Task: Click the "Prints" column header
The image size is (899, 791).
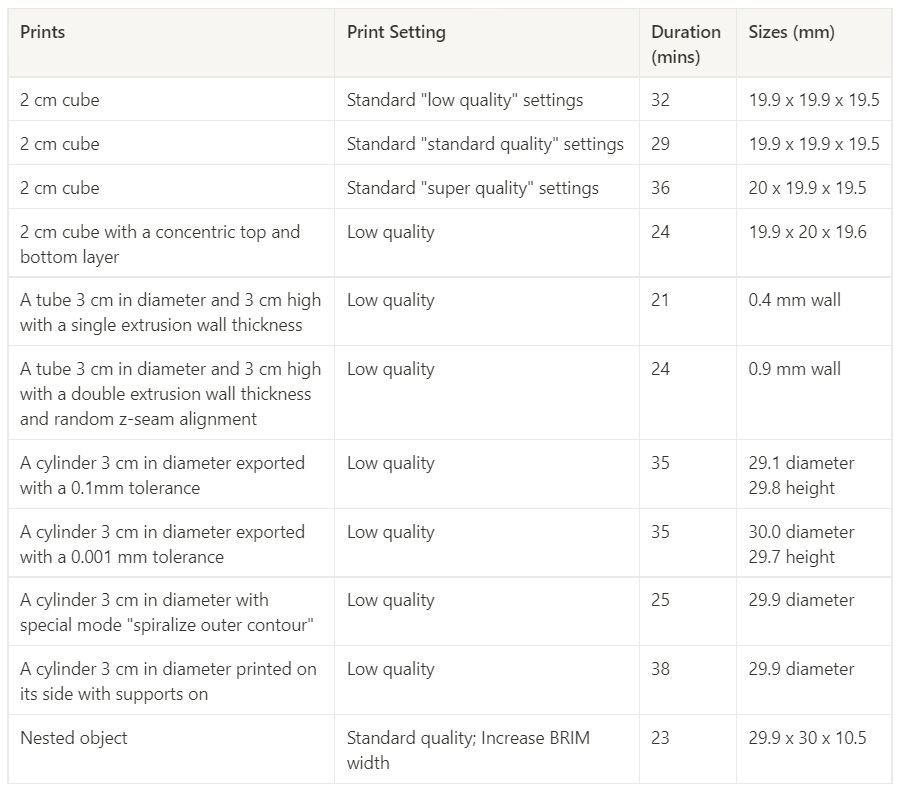Action: click(x=43, y=32)
